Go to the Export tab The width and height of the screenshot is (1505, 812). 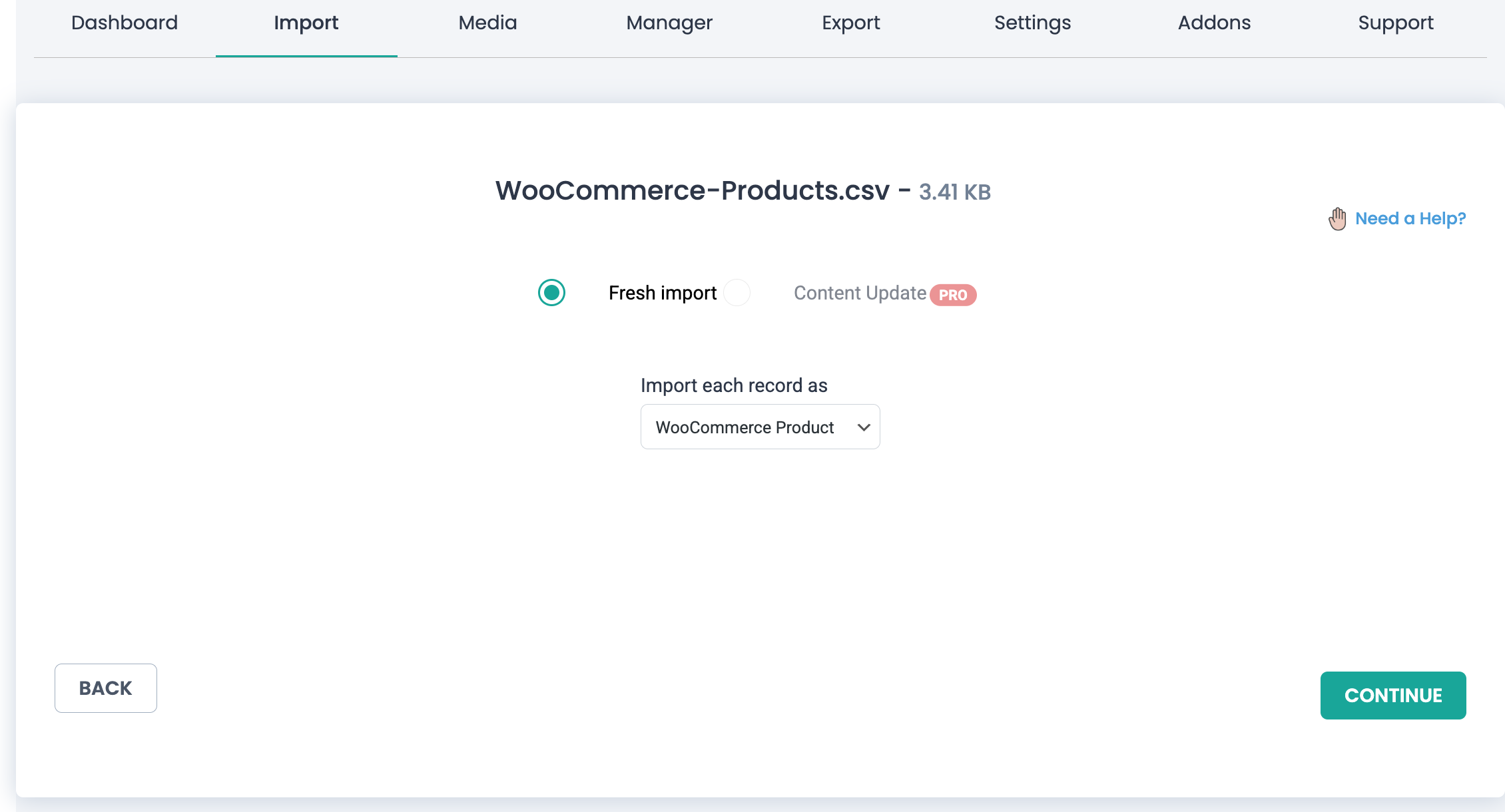point(851,22)
